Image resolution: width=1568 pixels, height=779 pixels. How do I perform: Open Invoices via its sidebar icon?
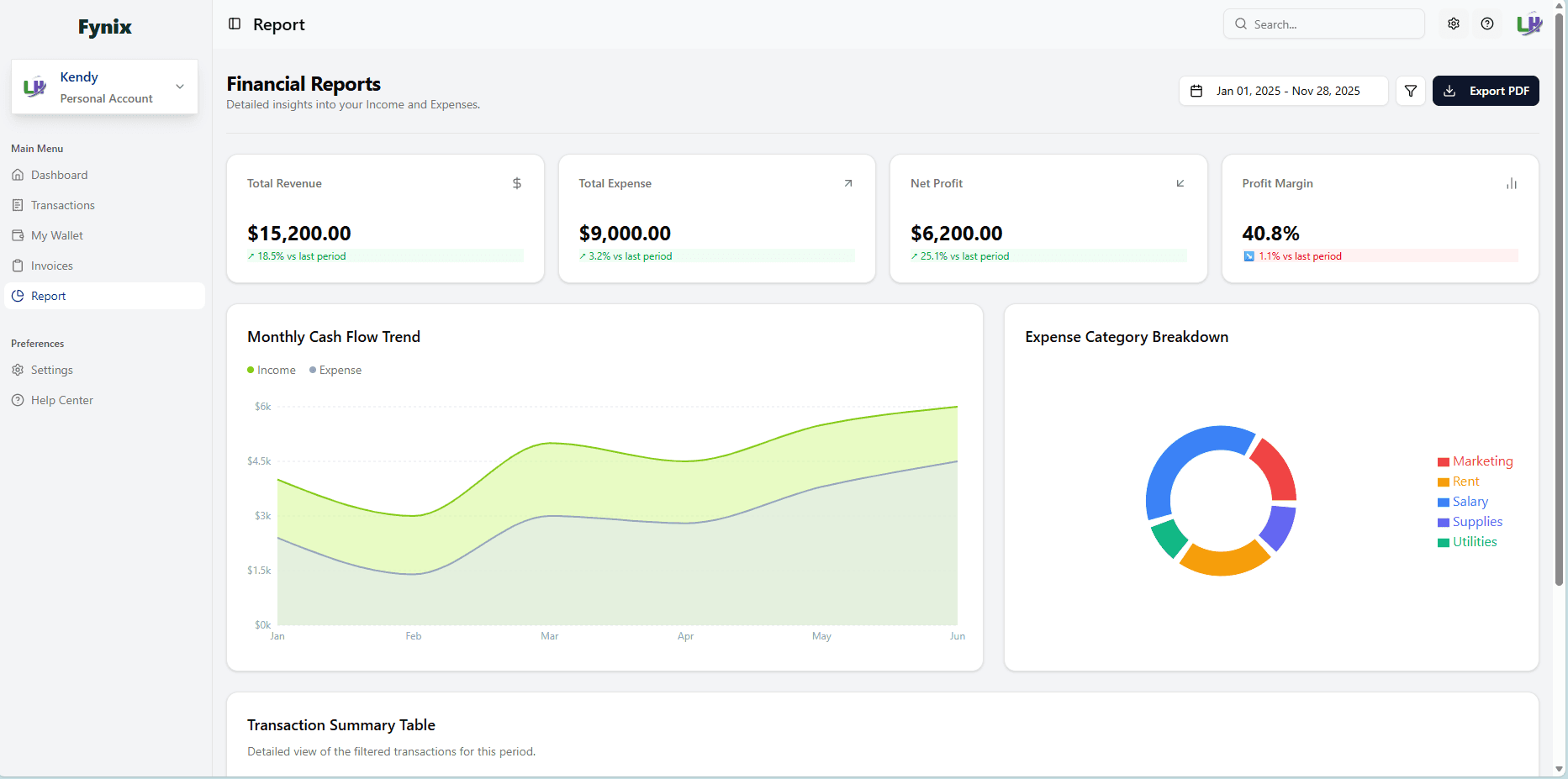coord(18,266)
